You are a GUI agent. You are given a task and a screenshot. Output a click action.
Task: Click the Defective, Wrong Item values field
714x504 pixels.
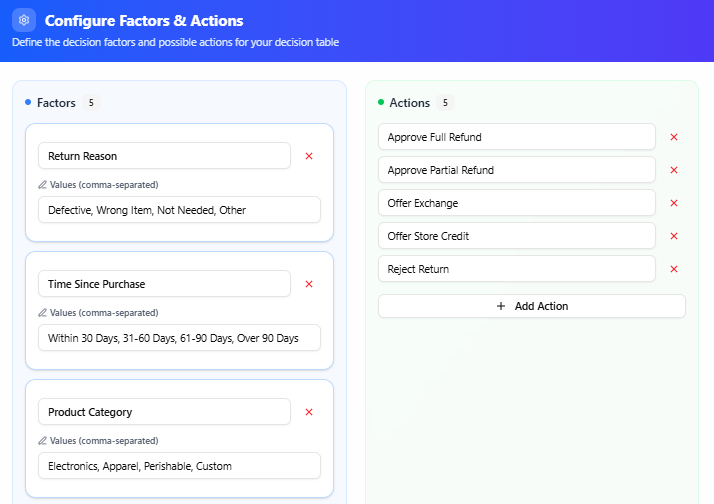(x=179, y=210)
